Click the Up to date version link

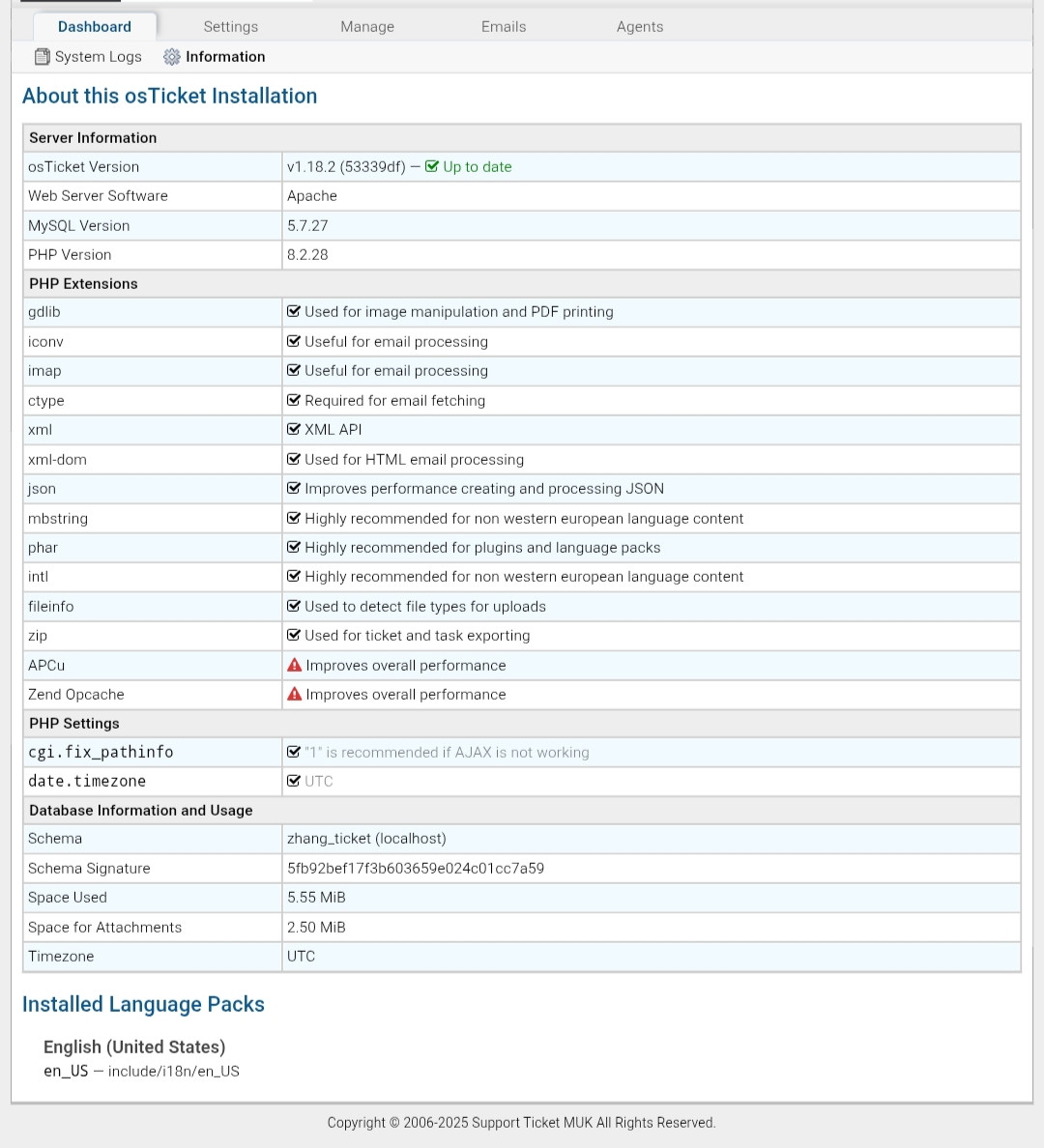point(477,166)
